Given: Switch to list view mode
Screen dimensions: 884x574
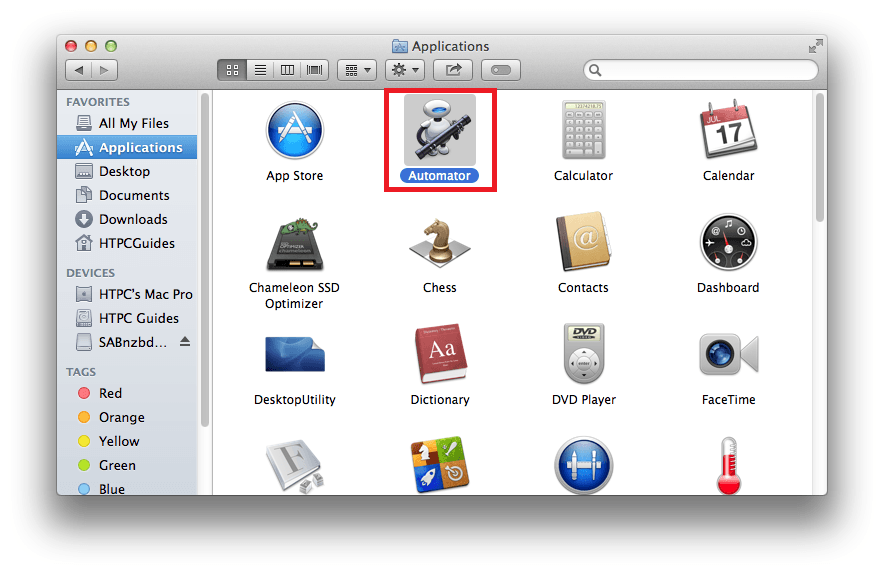Looking at the screenshot, I should coord(260,70).
